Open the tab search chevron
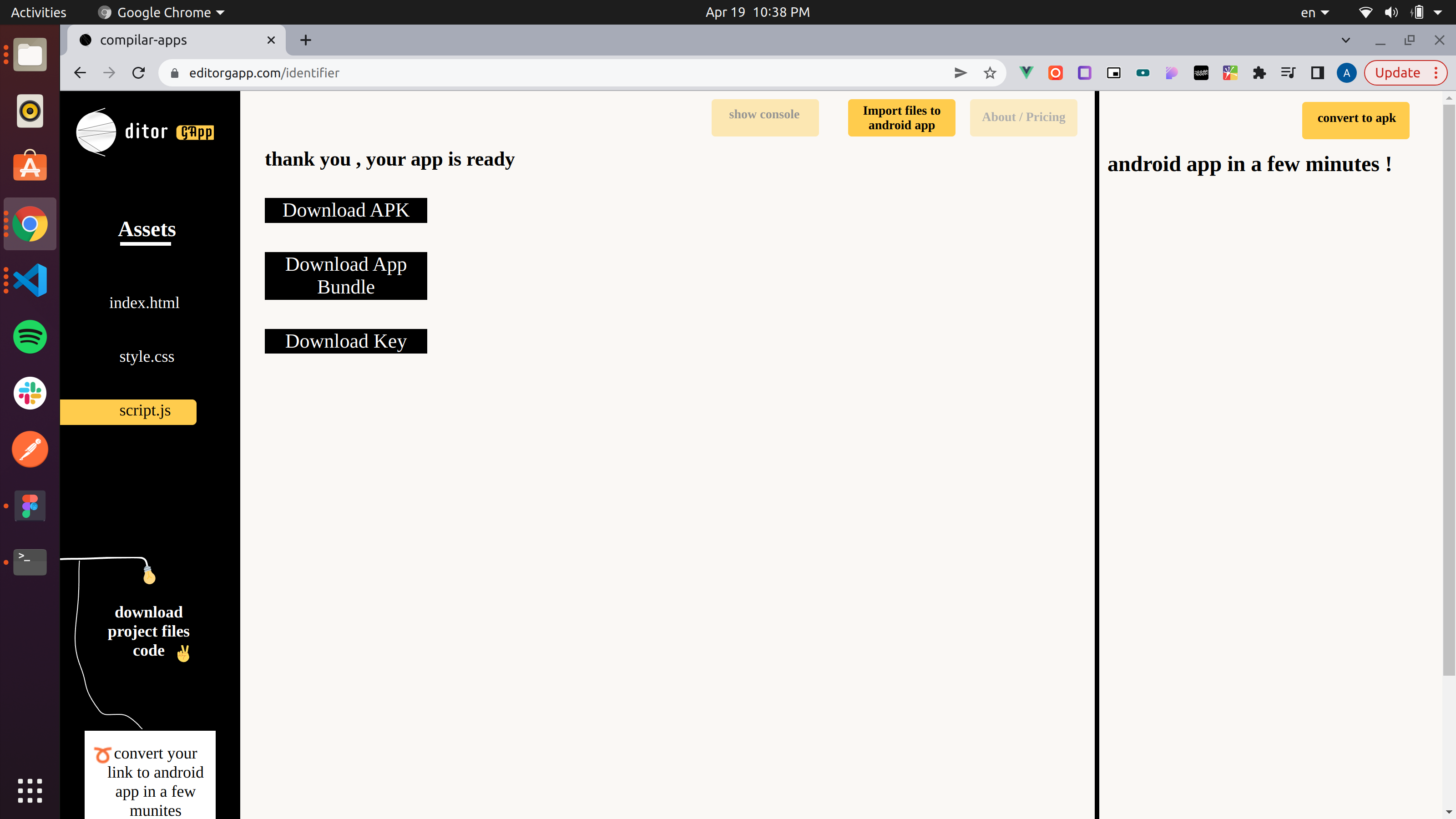The width and height of the screenshot is (1456, 819). (1345, 40)
